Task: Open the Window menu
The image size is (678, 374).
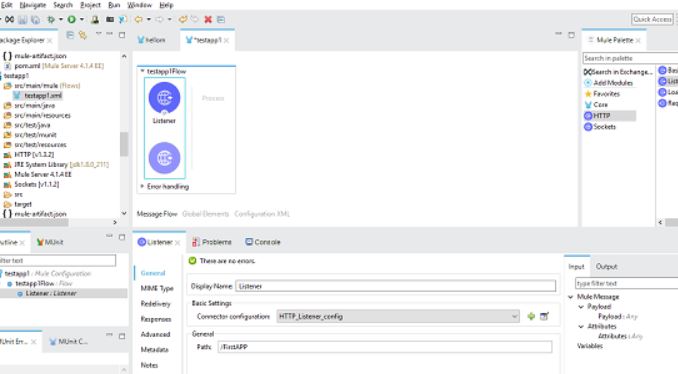Action: [139, 5]
